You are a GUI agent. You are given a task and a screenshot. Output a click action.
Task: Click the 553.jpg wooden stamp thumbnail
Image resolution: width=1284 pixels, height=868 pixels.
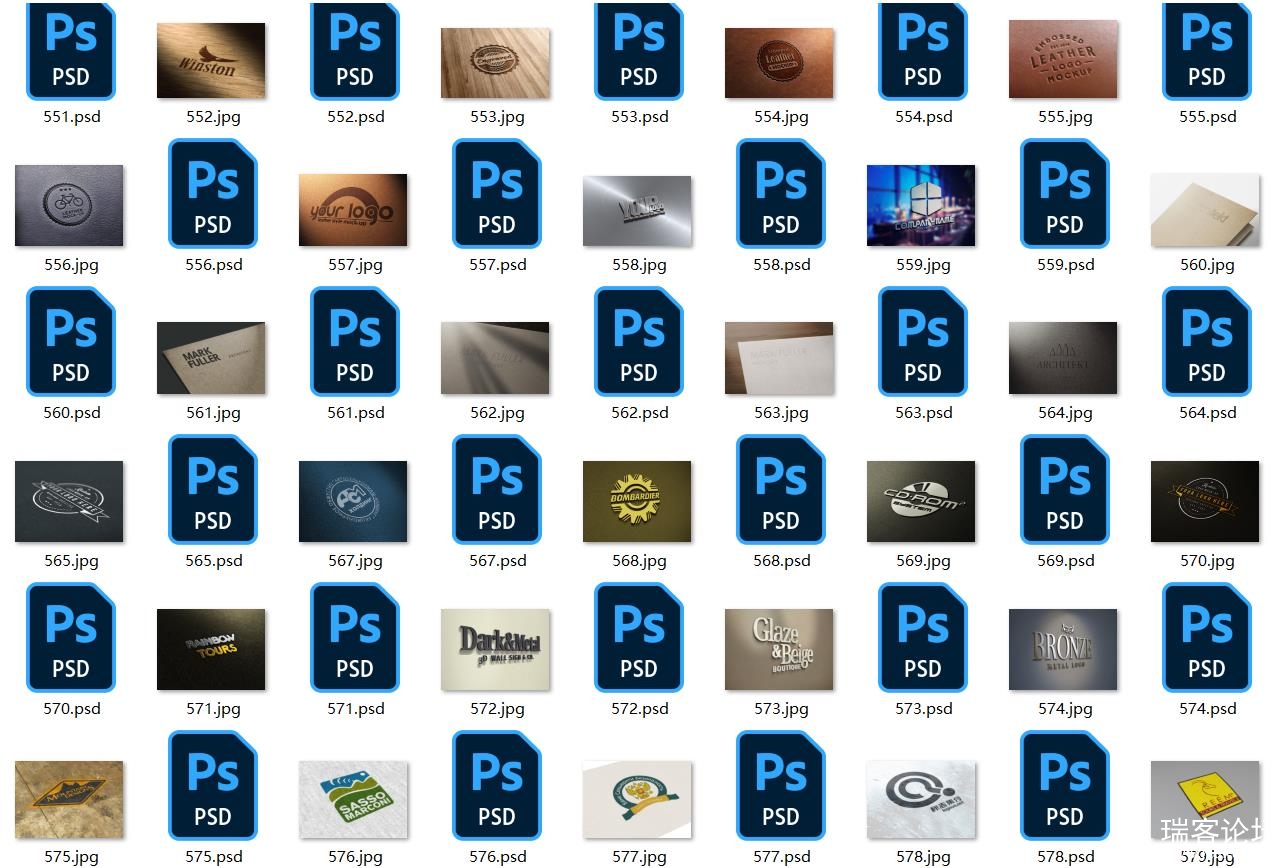point(495,63)
